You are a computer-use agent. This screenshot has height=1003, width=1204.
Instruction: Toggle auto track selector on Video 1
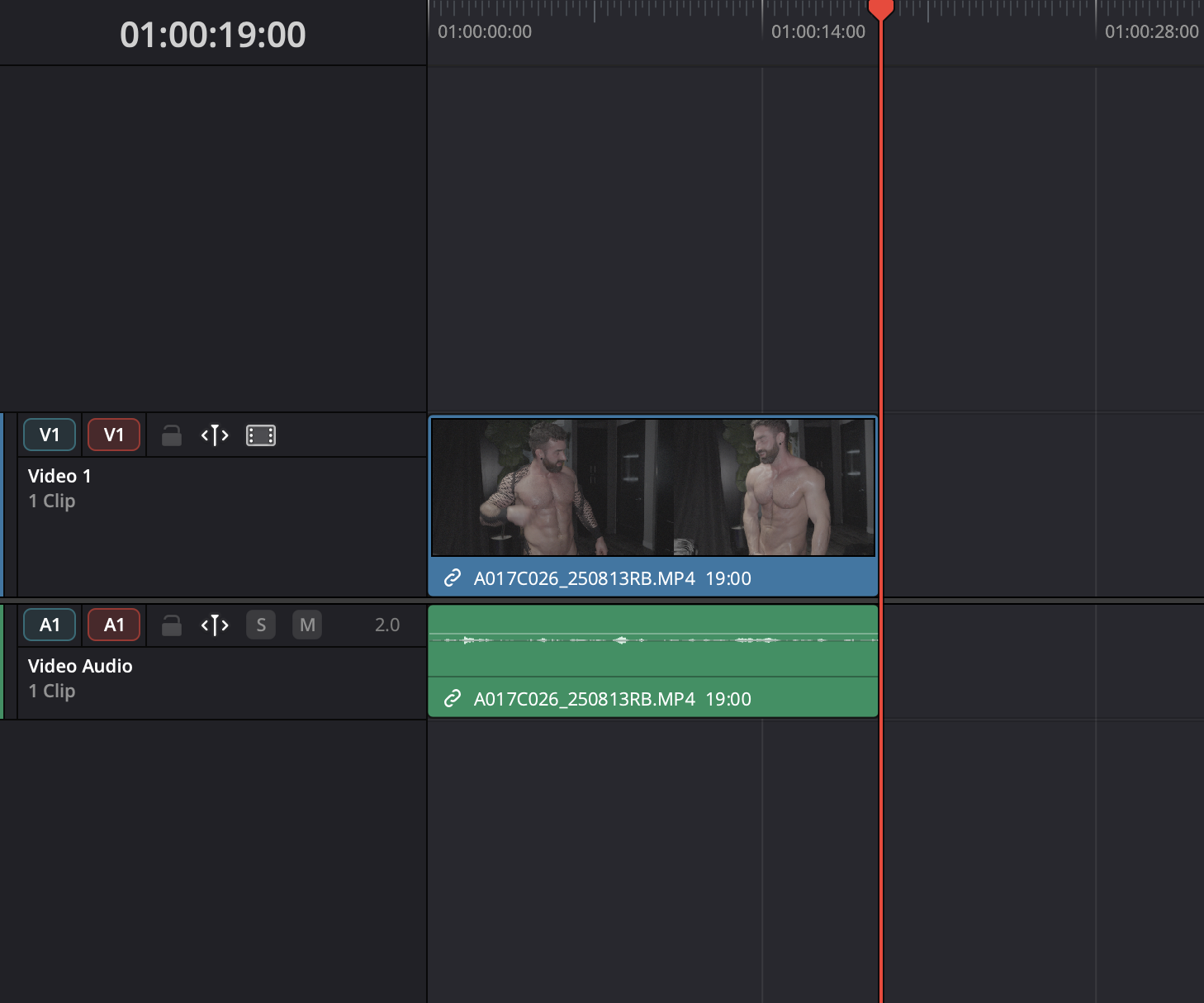tap(215, 435)
